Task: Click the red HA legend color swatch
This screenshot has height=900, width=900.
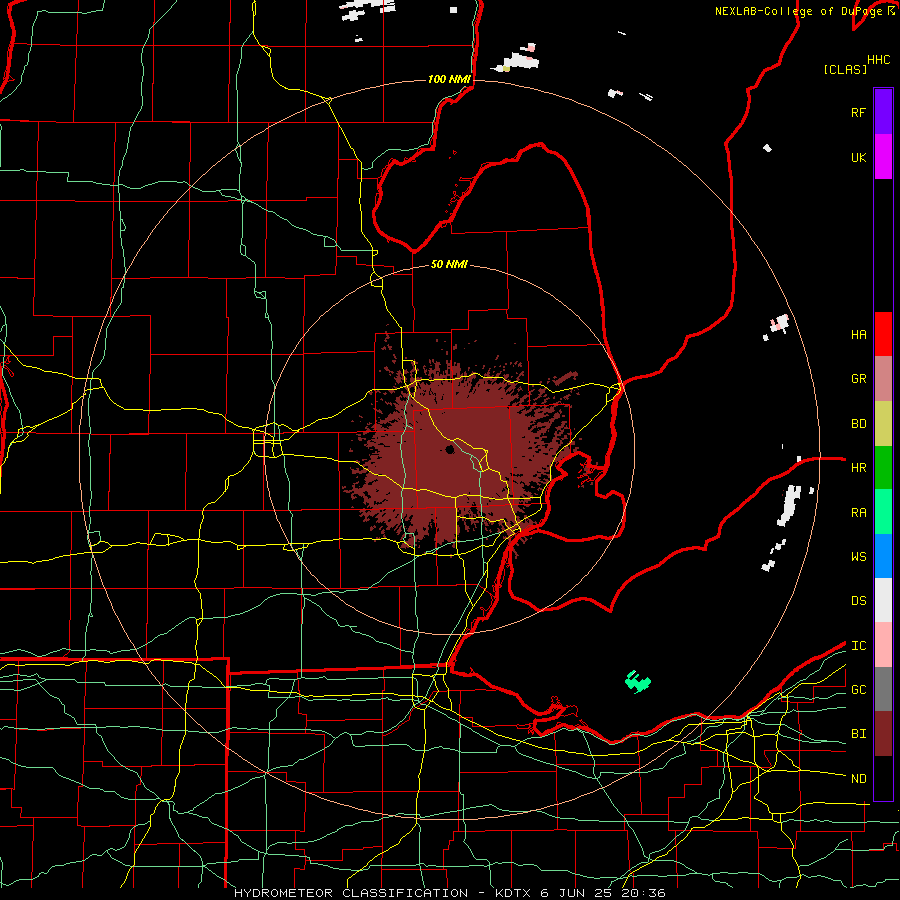Action: click(x=883, y=334)
